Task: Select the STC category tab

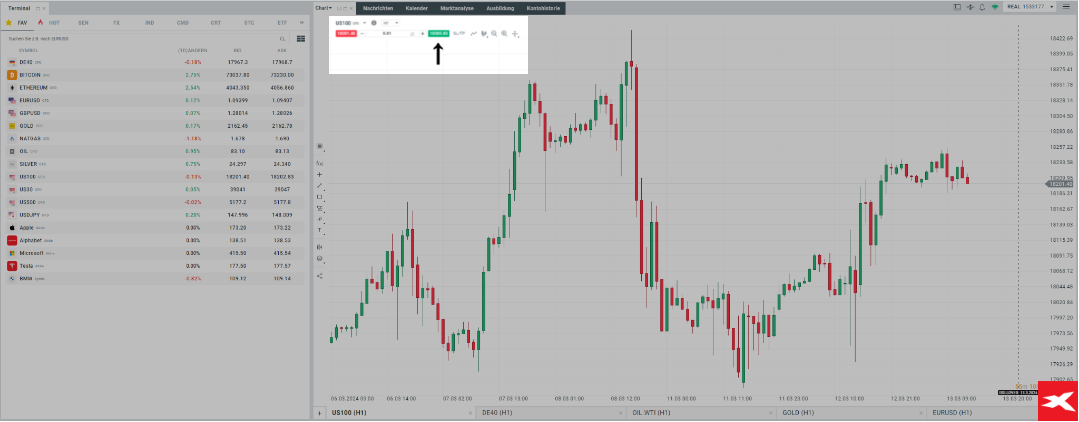Action: click(249, 23)
